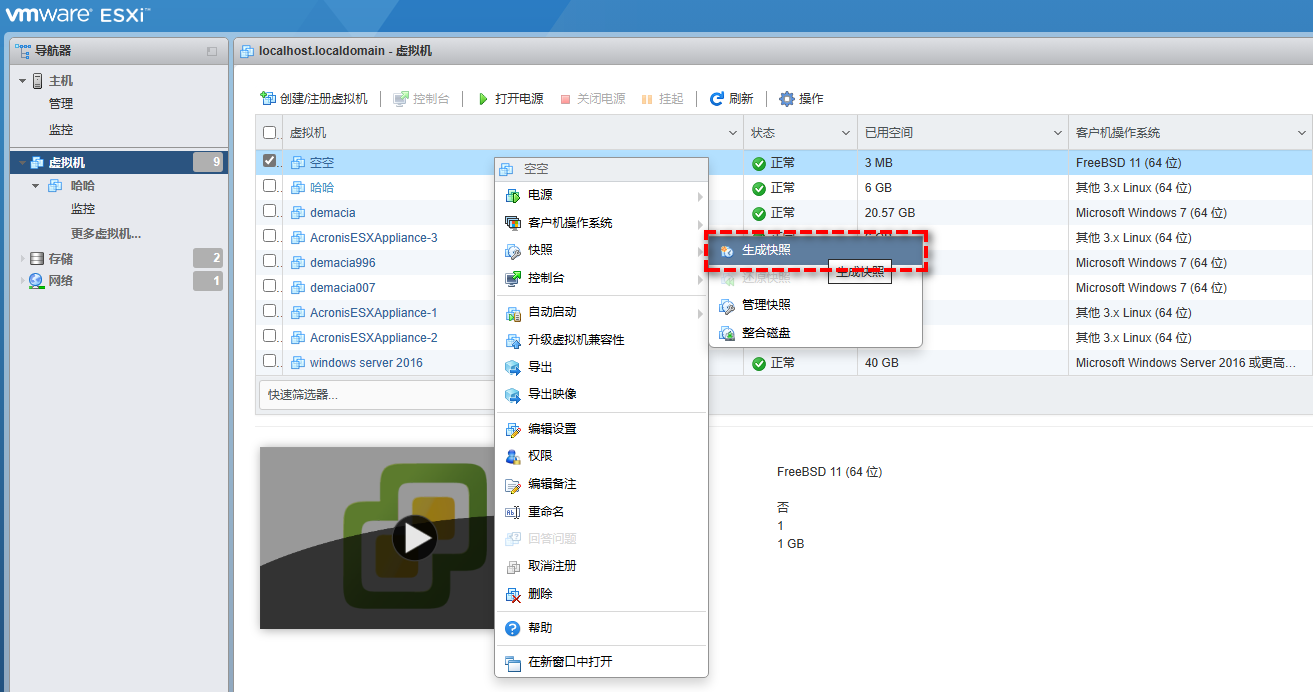Click the 创建/注册虚拟机 toolbar icon
The height and width of the screenshot is (692, 1313).
(268, 98)
